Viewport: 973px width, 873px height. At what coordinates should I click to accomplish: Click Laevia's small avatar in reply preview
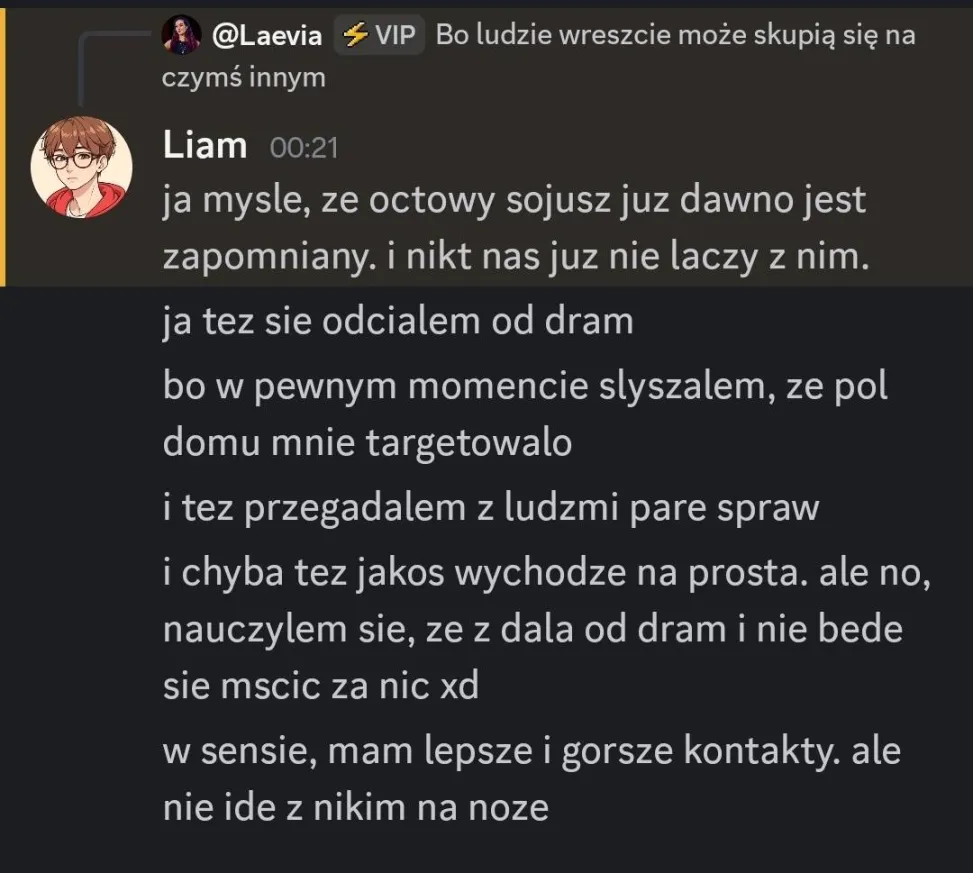point(181,35)
